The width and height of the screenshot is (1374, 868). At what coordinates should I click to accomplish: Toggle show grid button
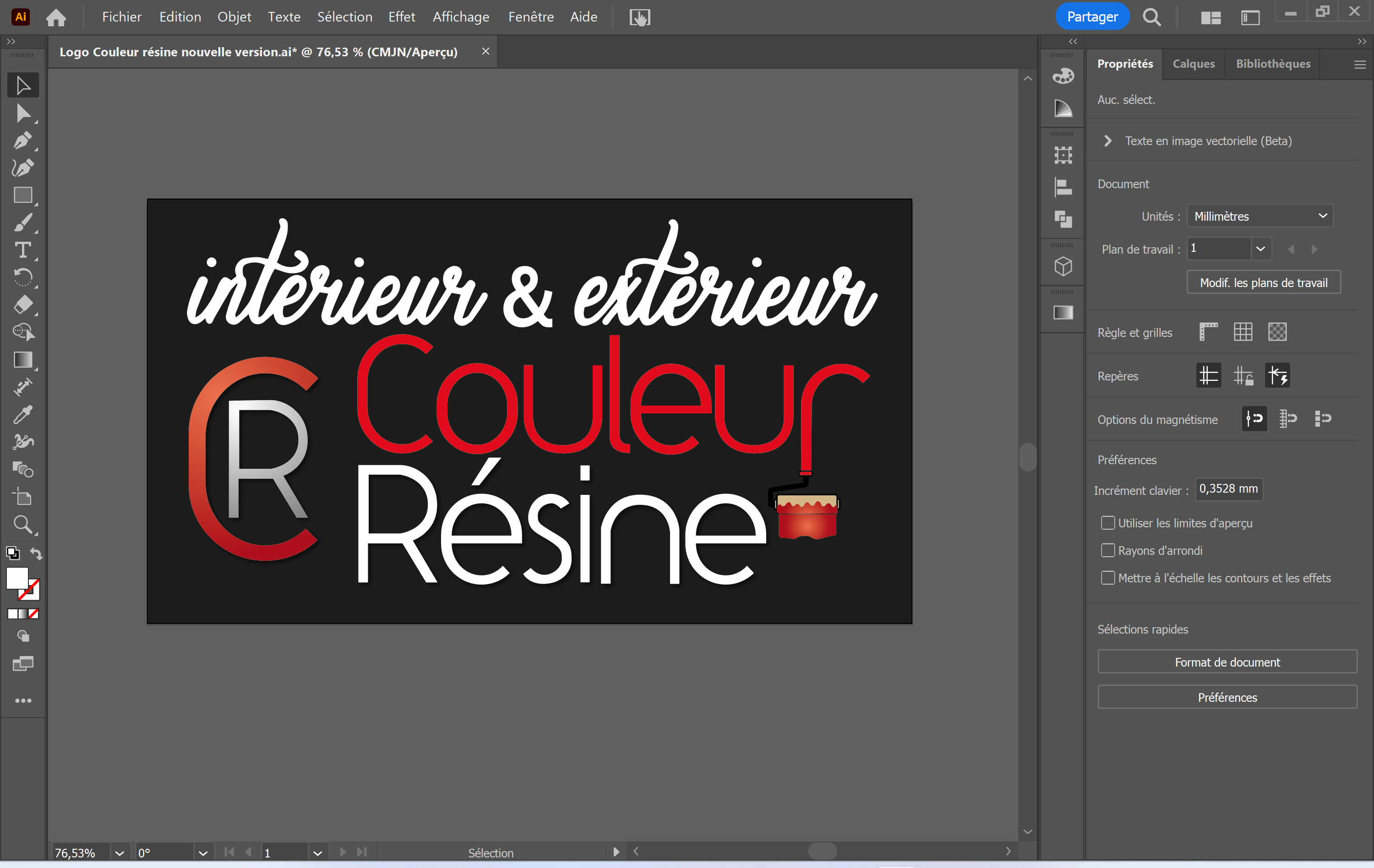pos(1243,332)
